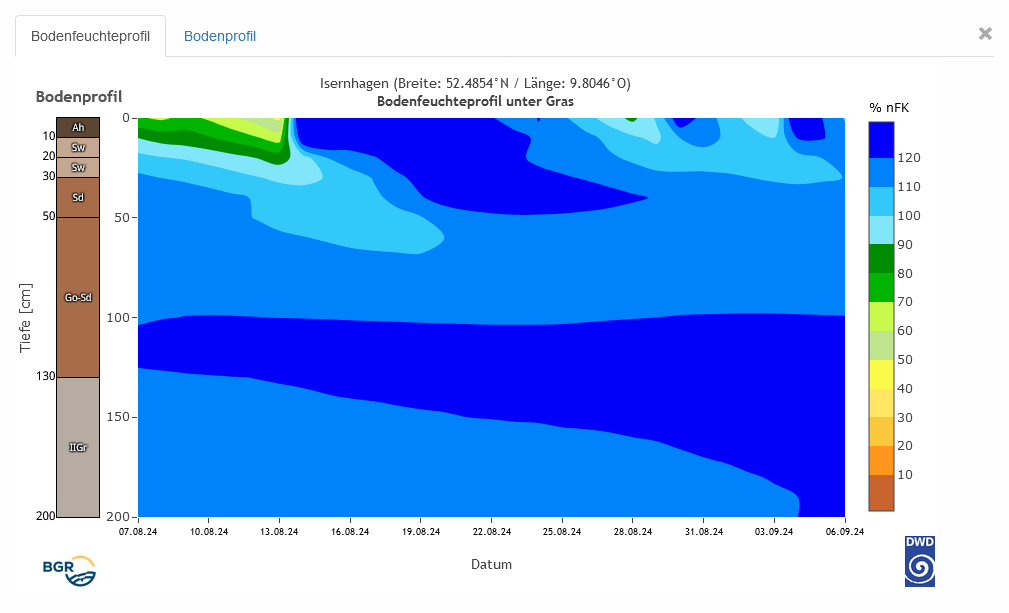This screenshot has width=1009, height=613.
Task: Click the Sw horizon between 10 and 20 cm
Action: coord(78,147)
